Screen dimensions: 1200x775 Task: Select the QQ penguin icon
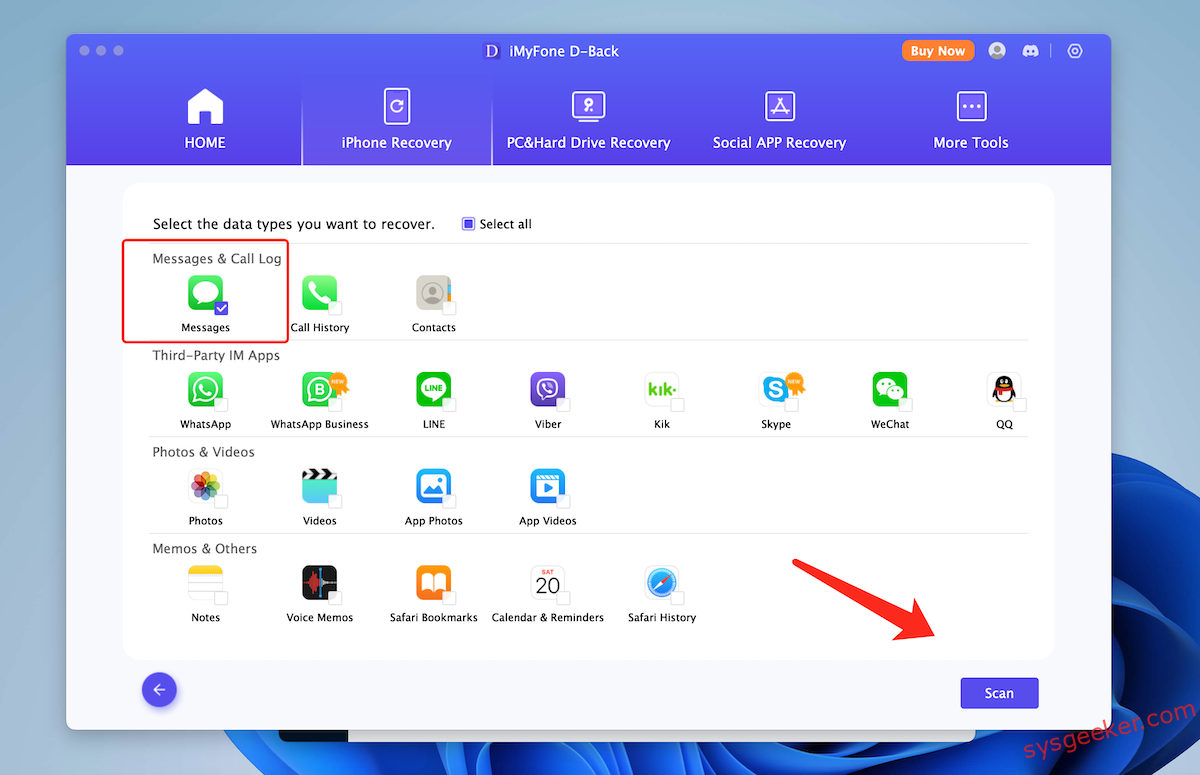click(1004, 390)
